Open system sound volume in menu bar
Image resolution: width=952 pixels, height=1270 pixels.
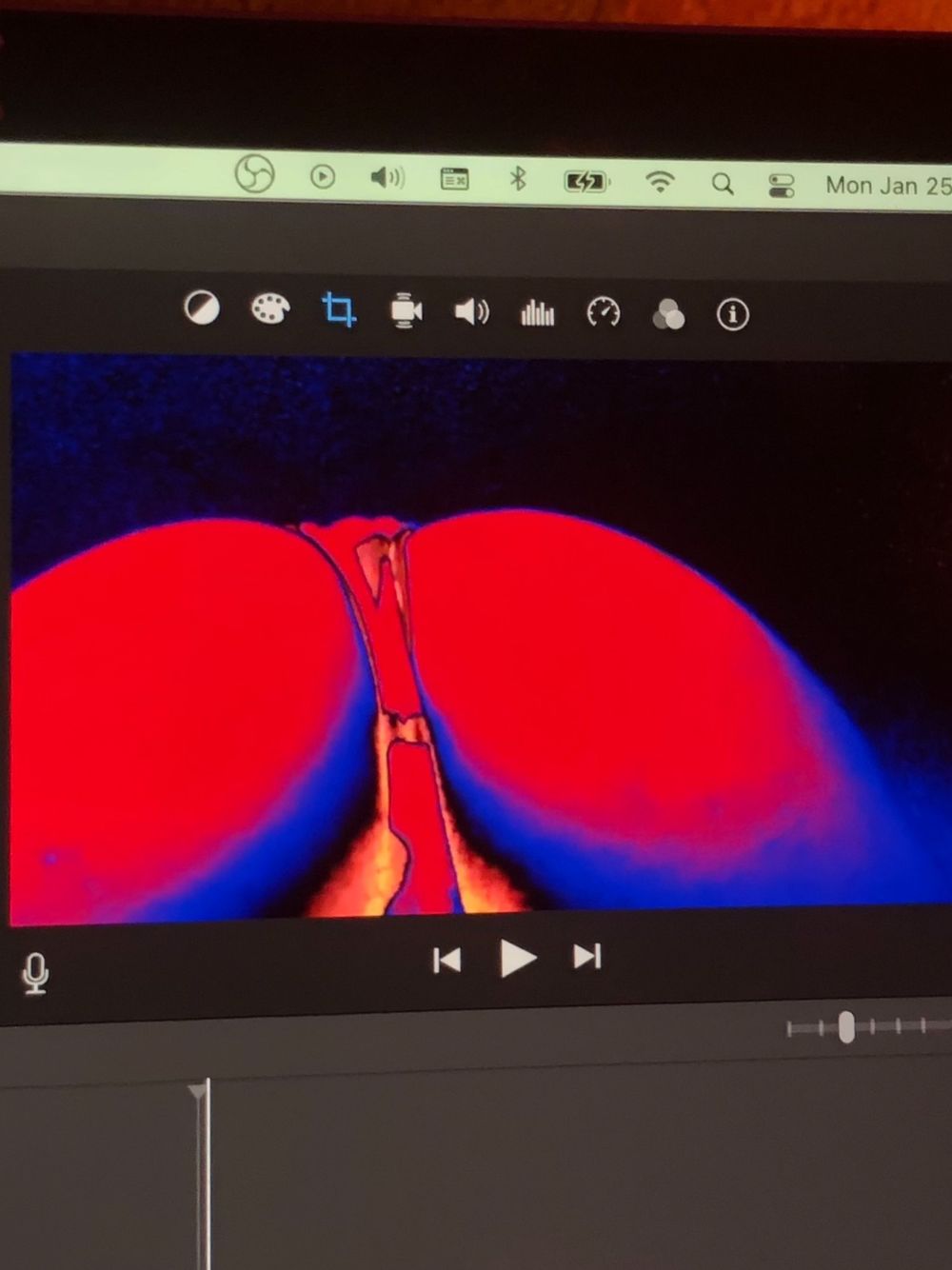click(x=387, y=177)
